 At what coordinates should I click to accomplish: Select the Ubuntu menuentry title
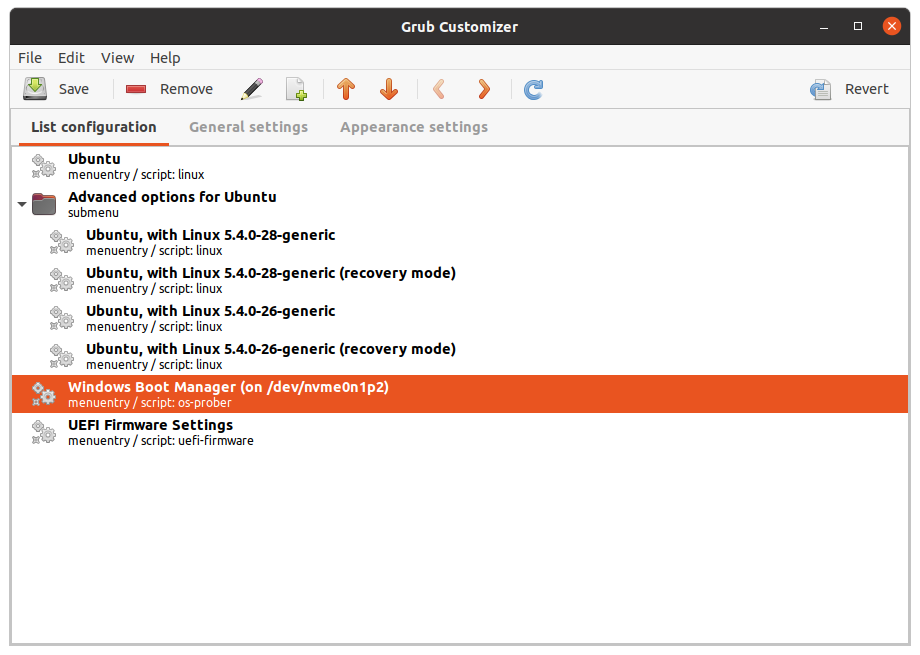pos(94,159)
